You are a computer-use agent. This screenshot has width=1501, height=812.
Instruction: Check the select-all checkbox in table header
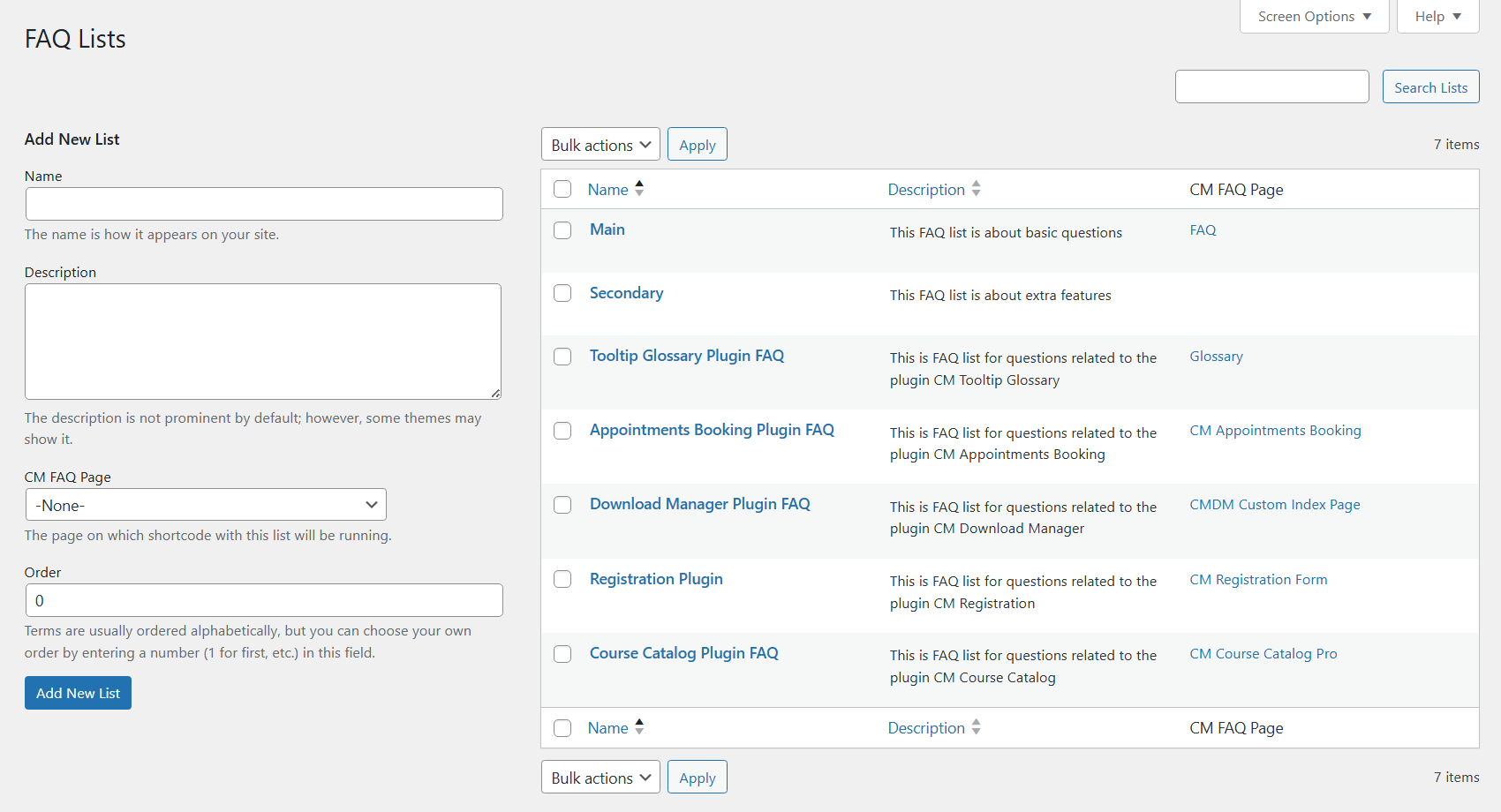(562, 189)
